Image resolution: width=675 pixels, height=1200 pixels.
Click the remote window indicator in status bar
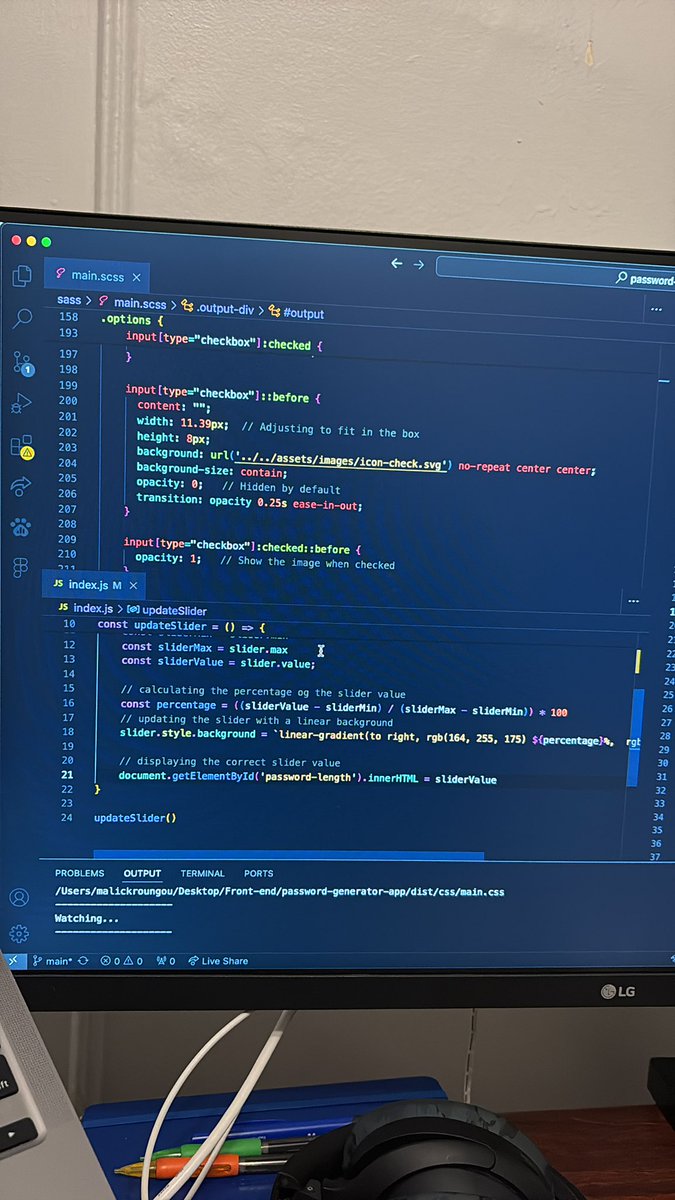click(12, 960)
